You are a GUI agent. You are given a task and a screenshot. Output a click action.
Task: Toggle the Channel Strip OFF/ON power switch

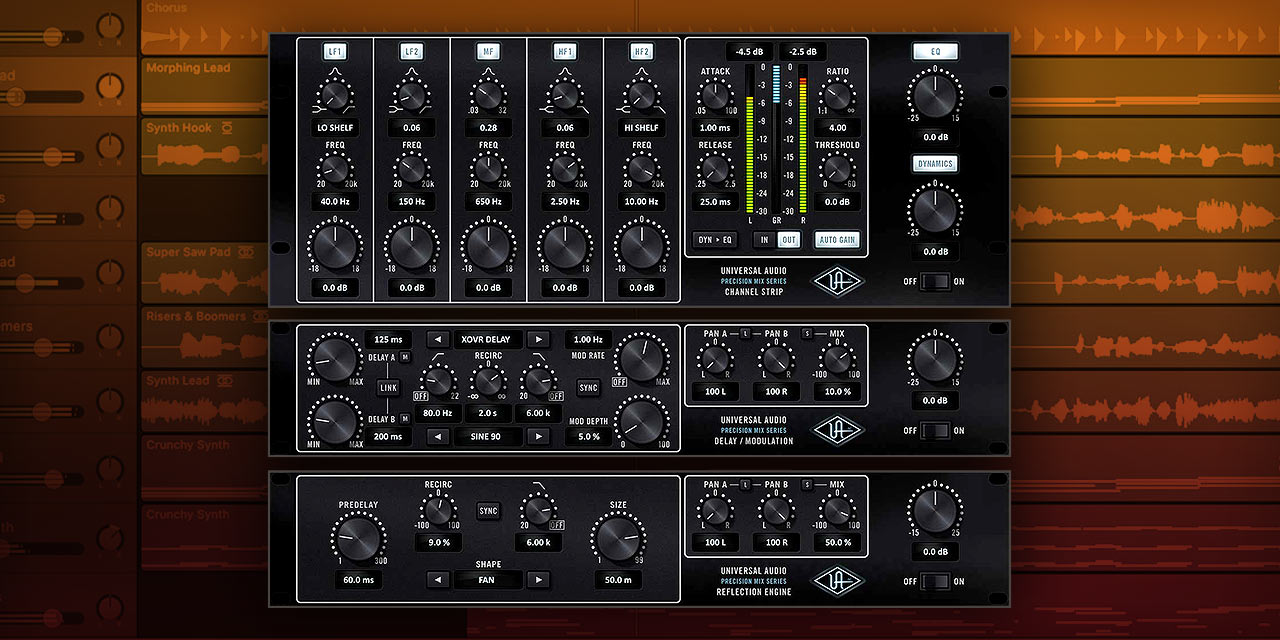coord(935,282)
